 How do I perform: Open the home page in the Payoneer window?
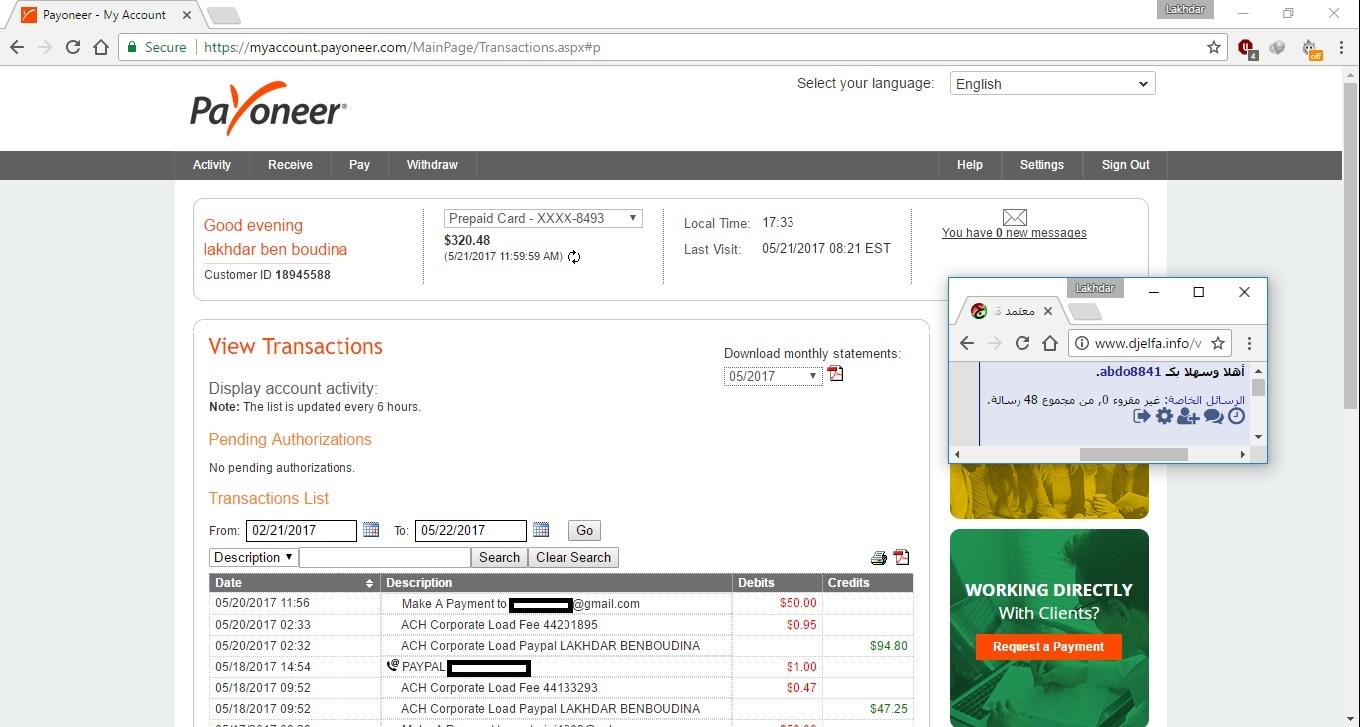100,47
